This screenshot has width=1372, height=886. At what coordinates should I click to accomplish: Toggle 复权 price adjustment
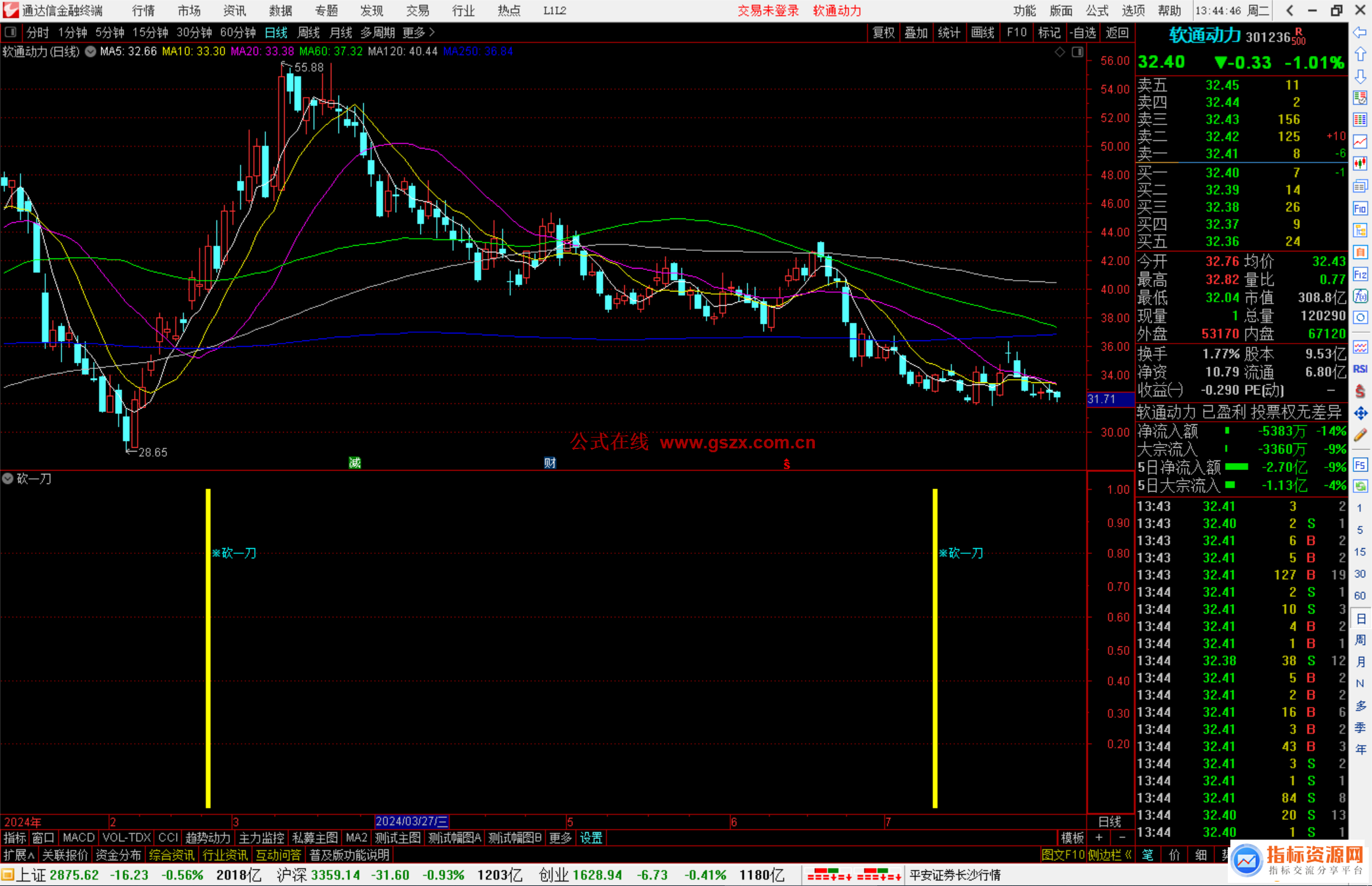[884, 32]
